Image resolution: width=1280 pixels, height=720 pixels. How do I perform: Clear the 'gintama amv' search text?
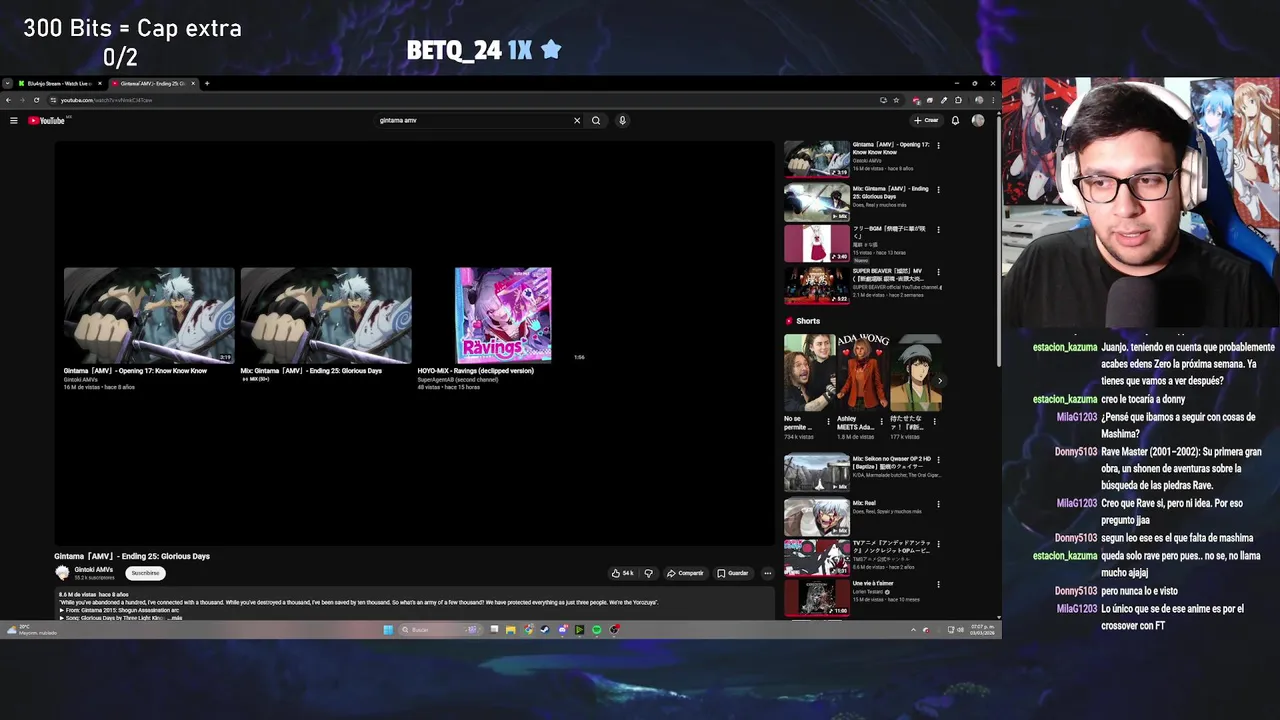pos(577,120)
